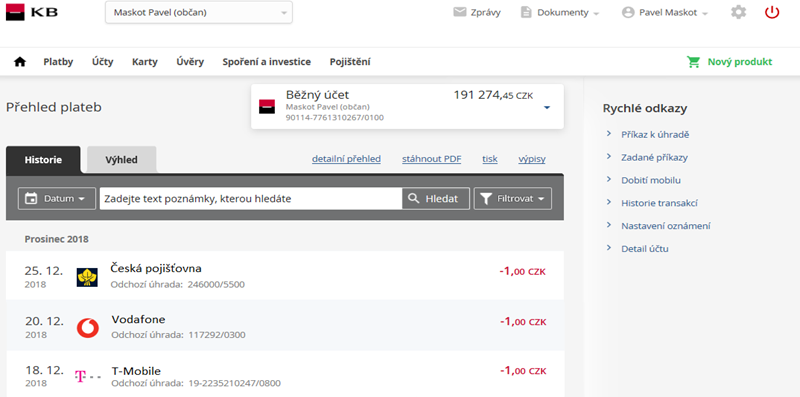Open settings gear icon
This screenshot has height=397, width=800.
738,12
